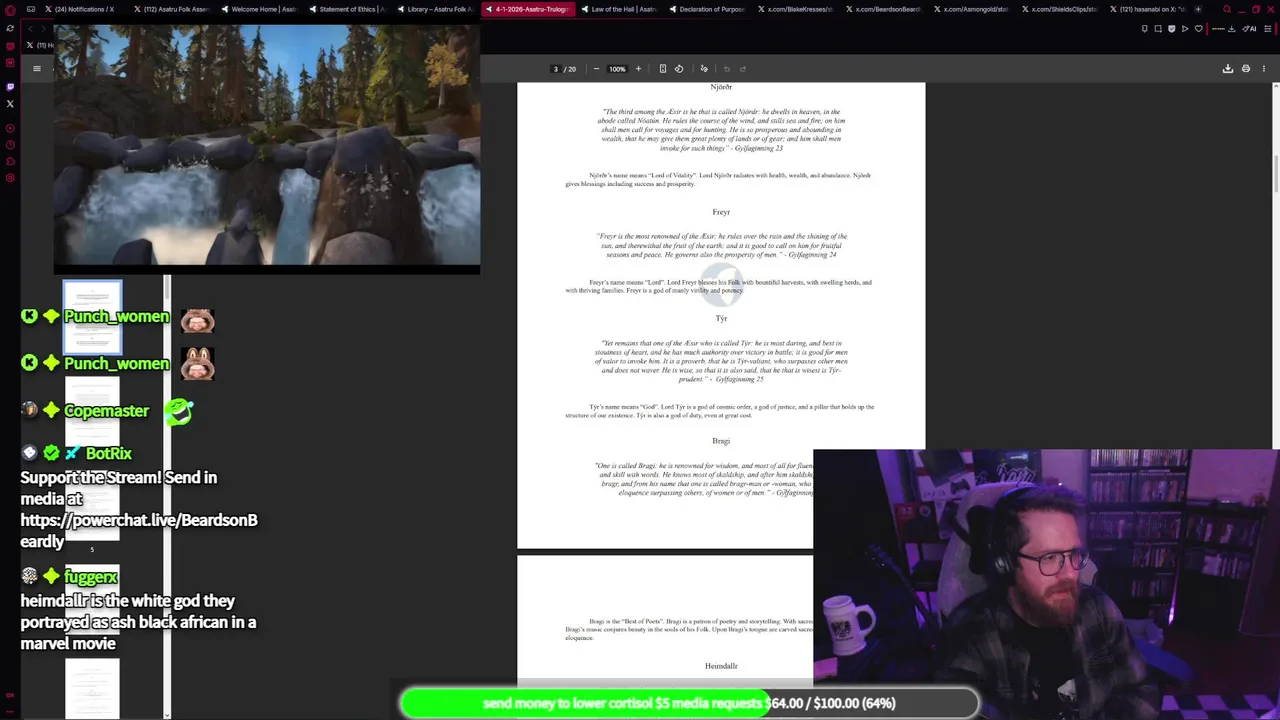Click the Copemaster username in chat
Image resolution: width=1280 pixels, height=720 pixels.
pyautogui.click(x=106, y=411)
